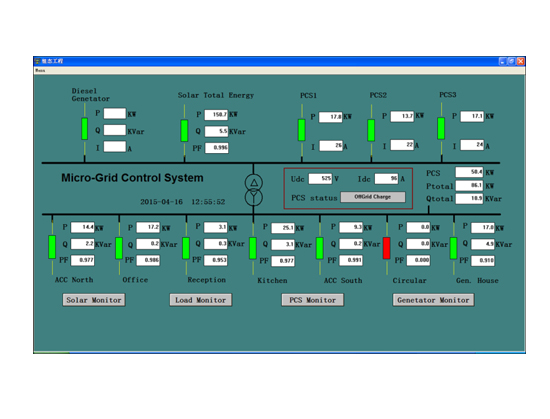Viewport: 550px width, 419px height.
Task: Open the Menu in the menu bar
Action: pos(40,70)
